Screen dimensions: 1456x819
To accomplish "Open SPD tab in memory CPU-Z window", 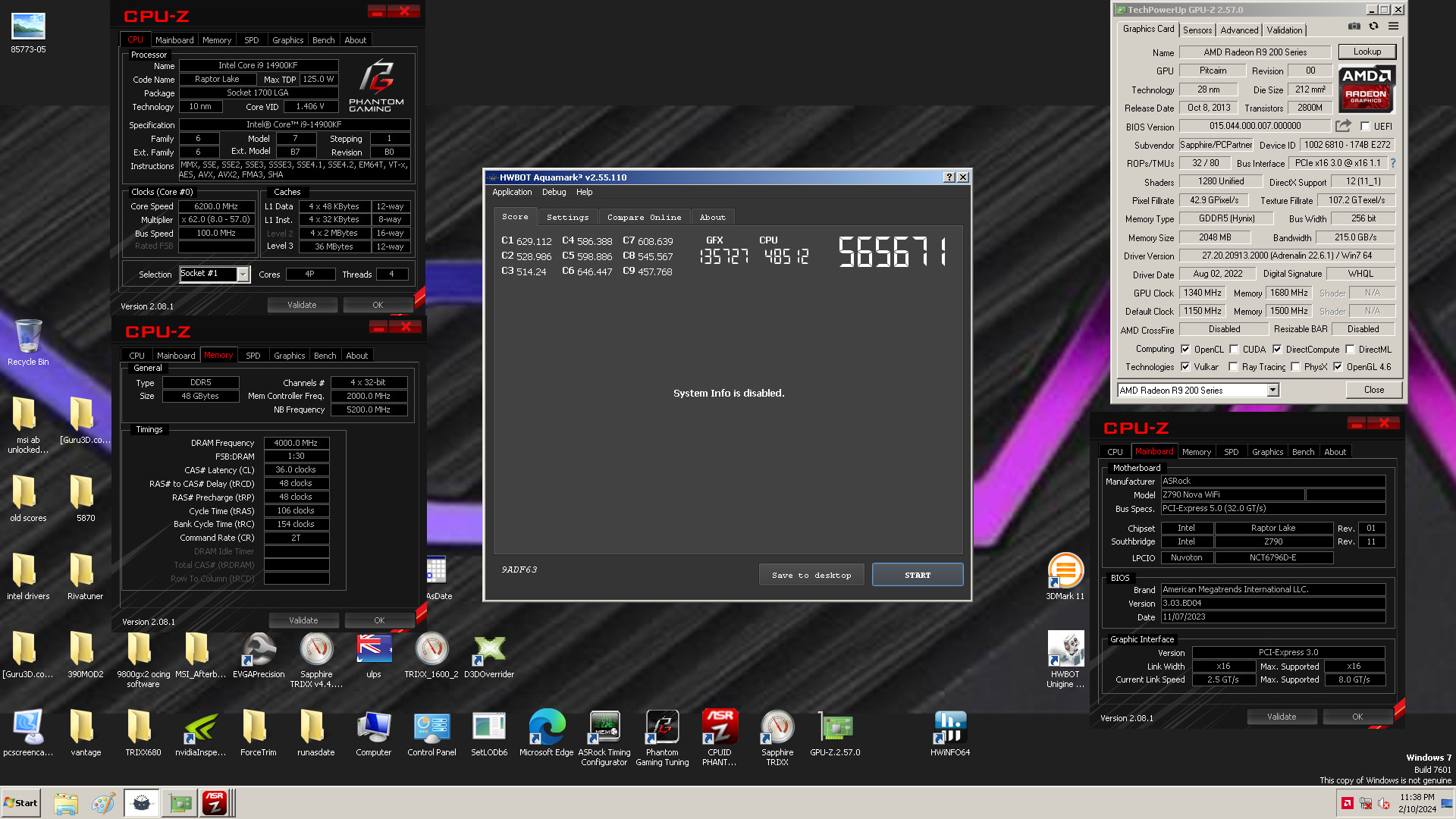I will coord(253,356).
